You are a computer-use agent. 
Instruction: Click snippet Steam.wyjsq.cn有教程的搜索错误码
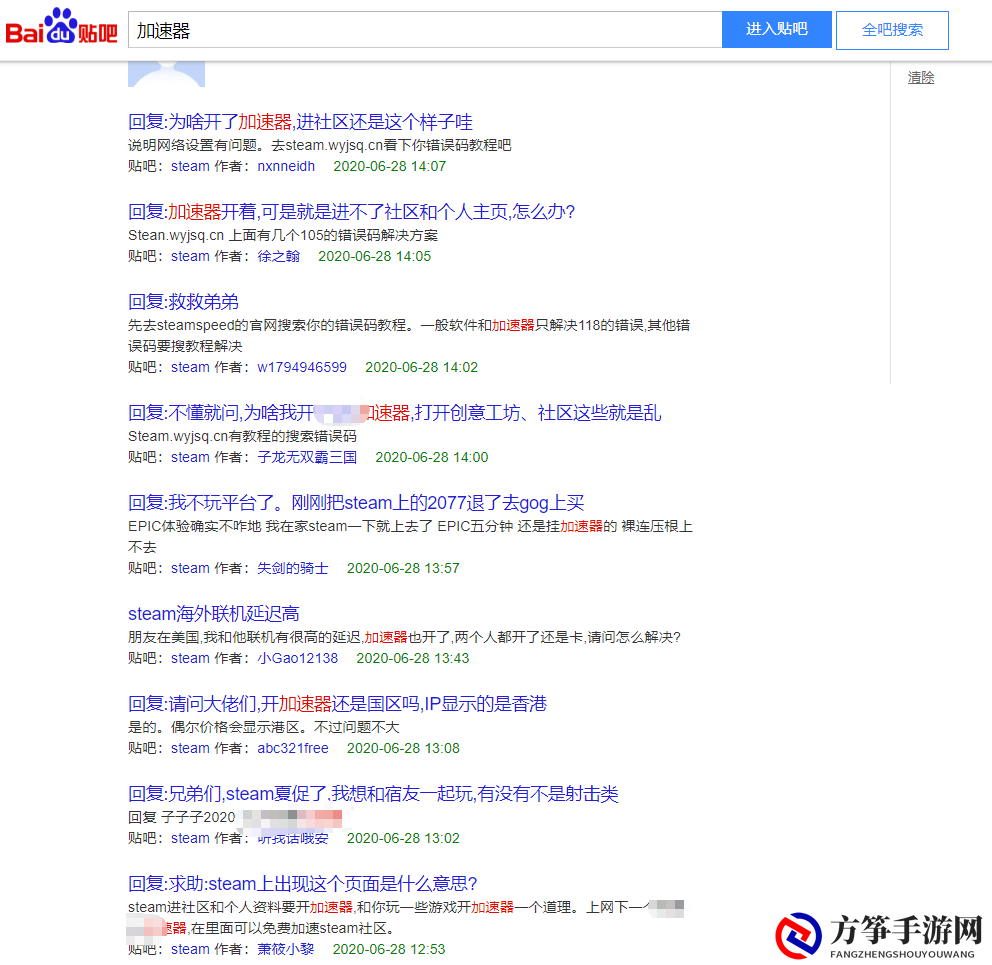(242, 436)
